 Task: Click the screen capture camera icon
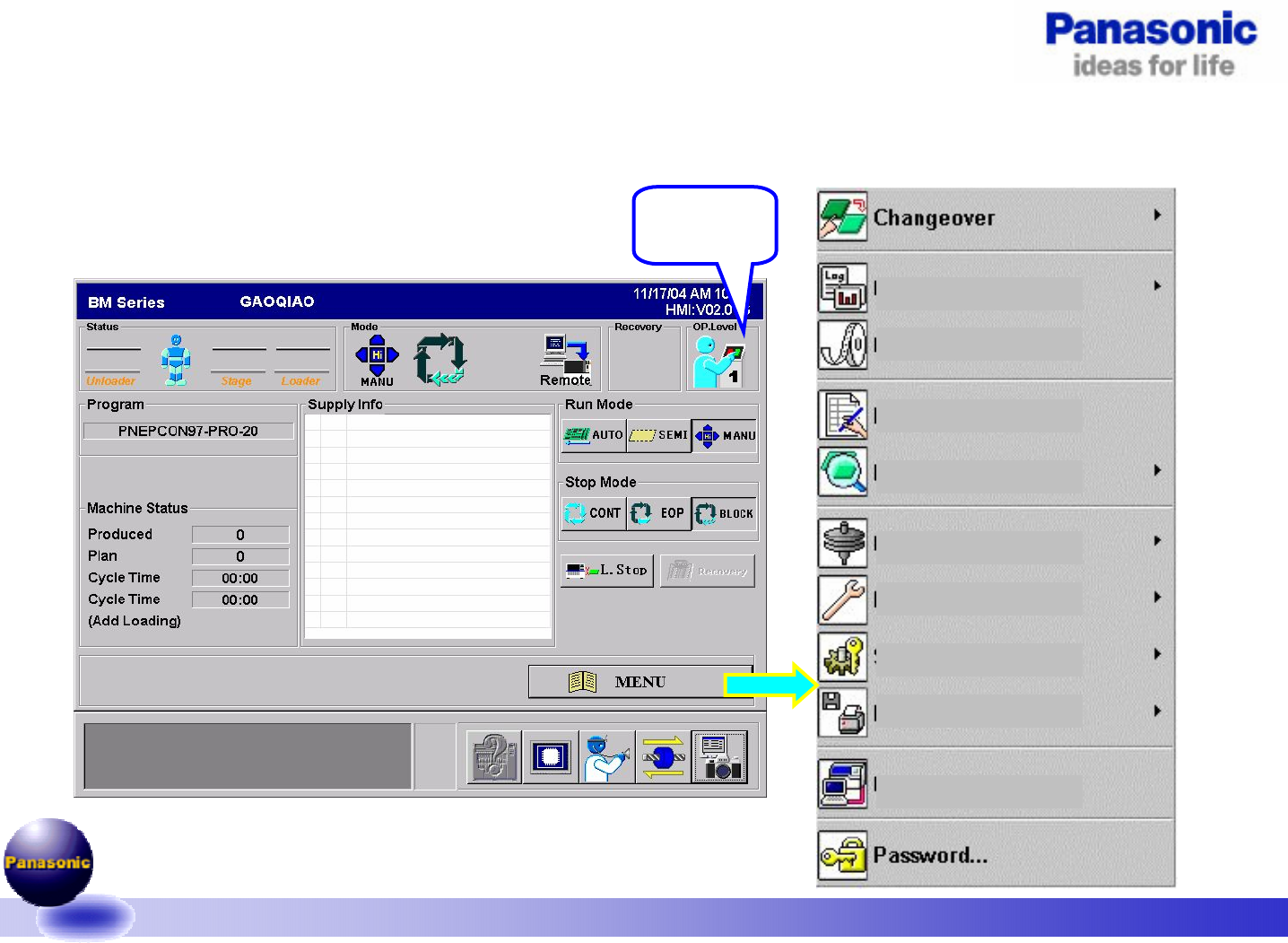tap(719, 757)
